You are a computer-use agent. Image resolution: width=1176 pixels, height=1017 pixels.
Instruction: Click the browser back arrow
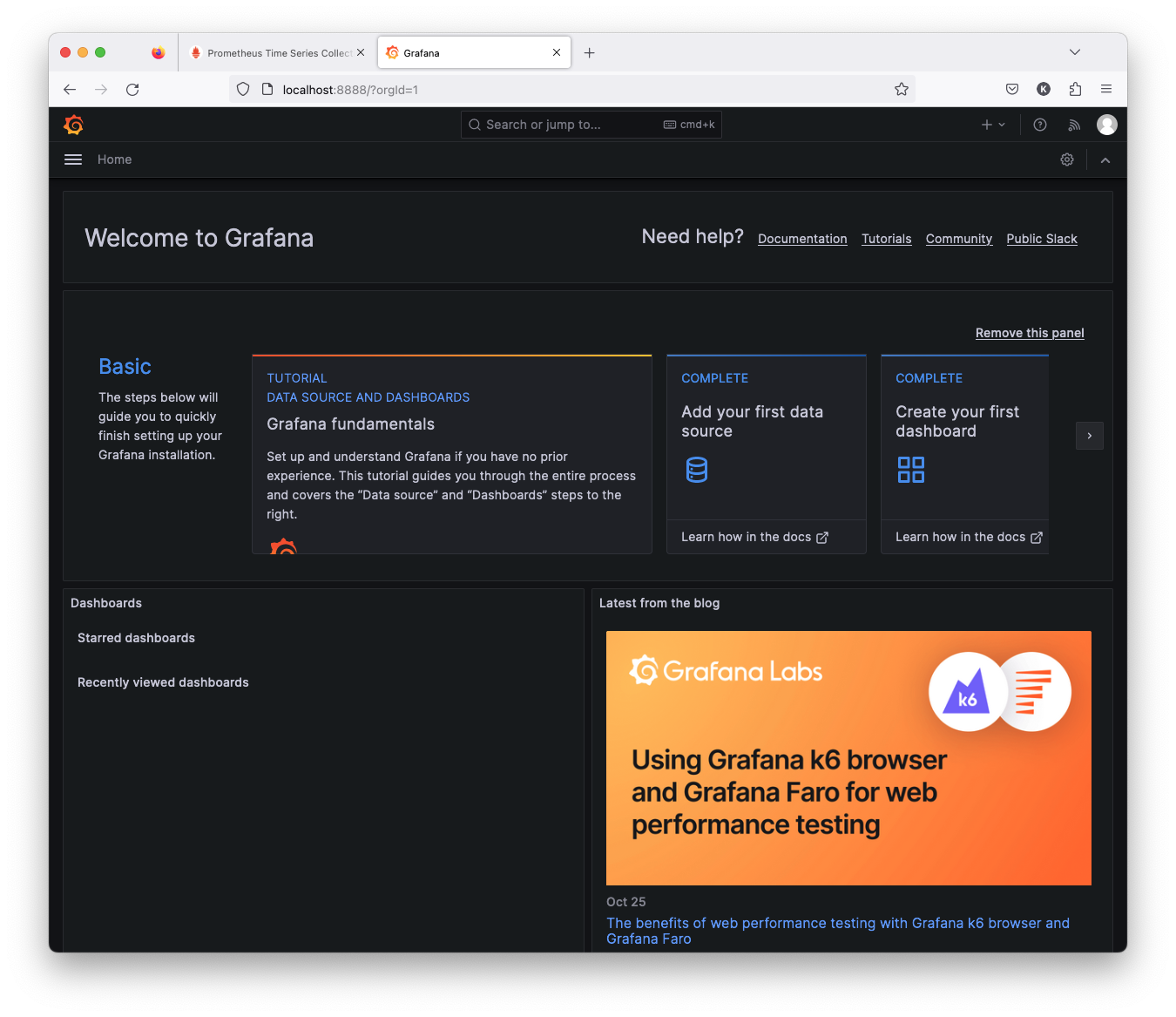[70, 89]
